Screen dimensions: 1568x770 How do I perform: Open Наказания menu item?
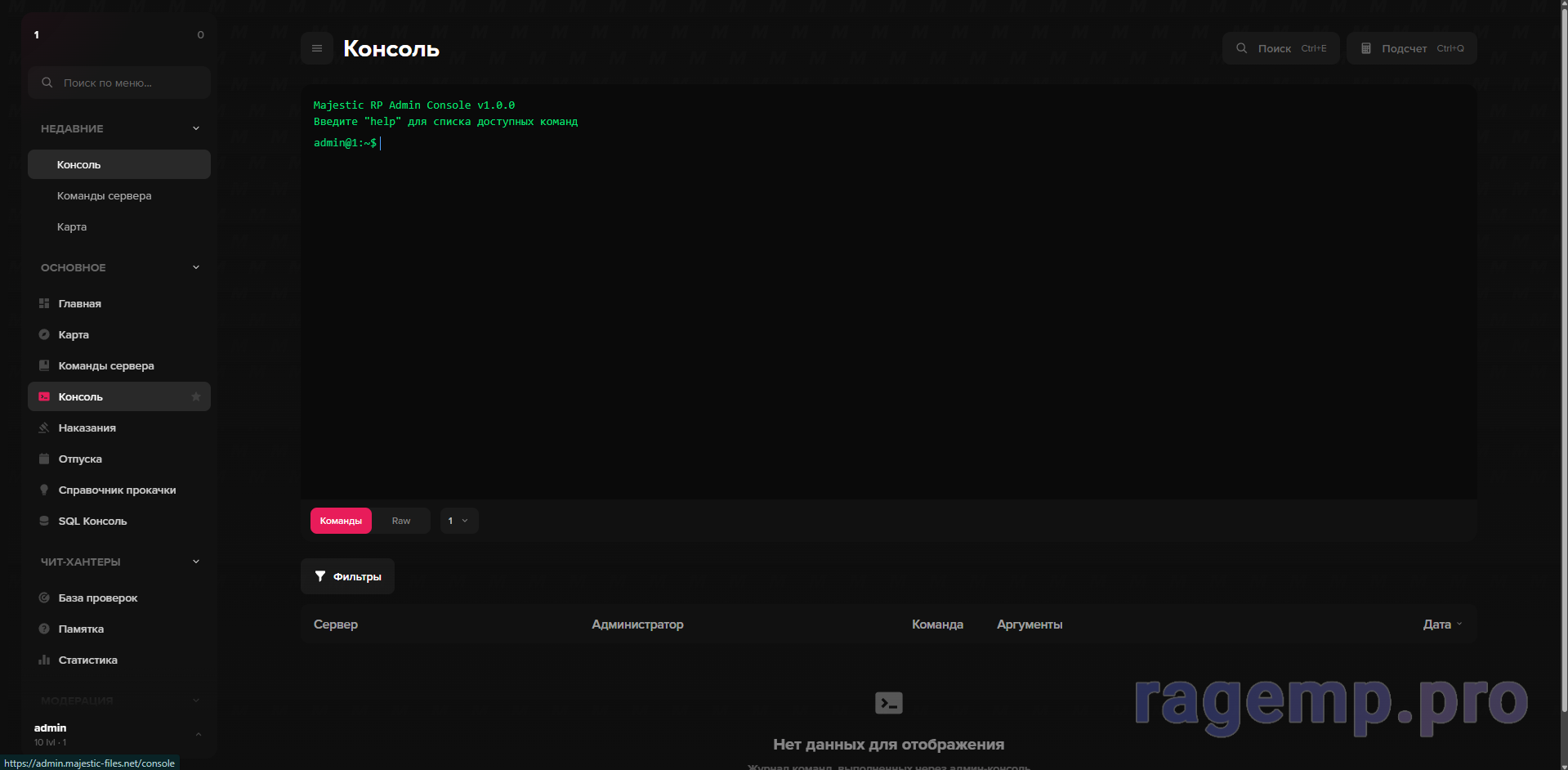[119, 428]
